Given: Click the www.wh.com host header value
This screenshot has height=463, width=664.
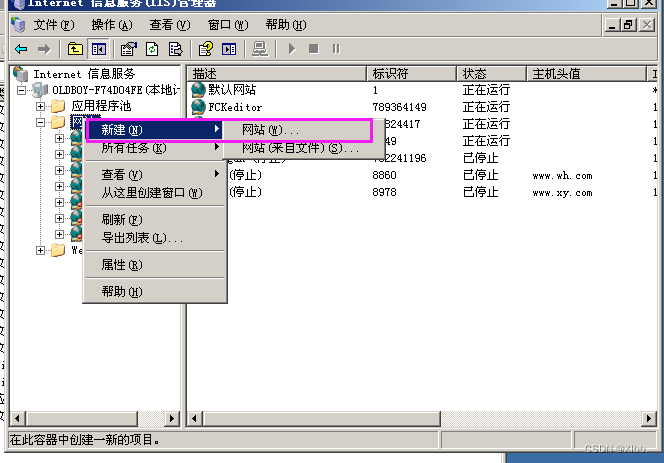Looking at the screenshot, I should [562, 176].
